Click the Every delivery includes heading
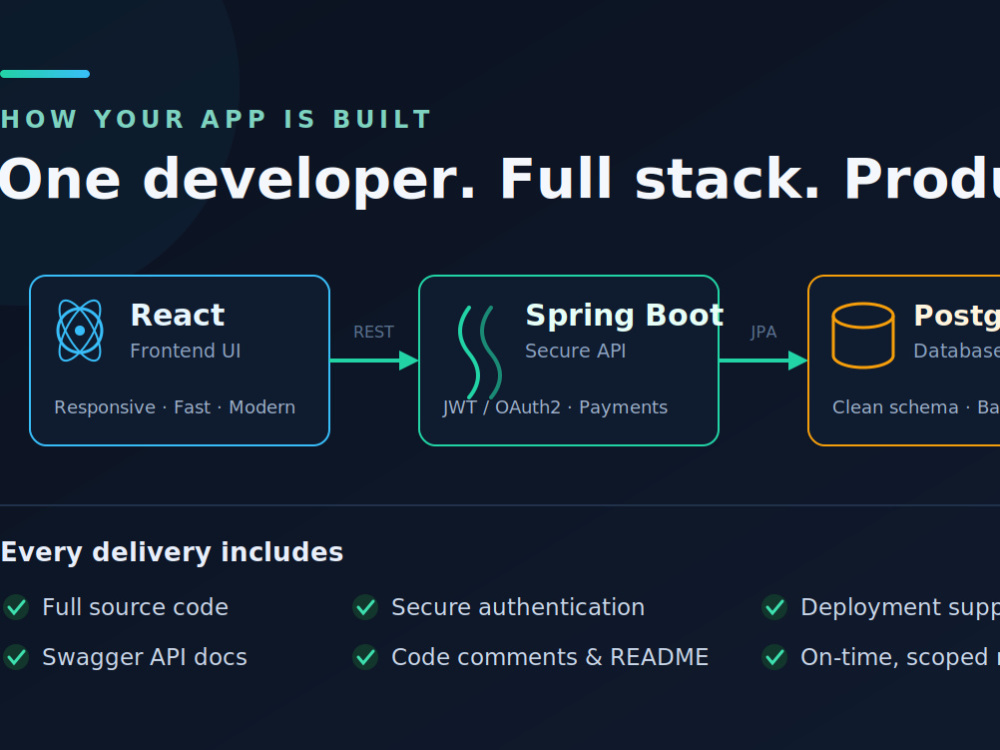The height and width of the screenshot is (750, 1000). [172, 552]
